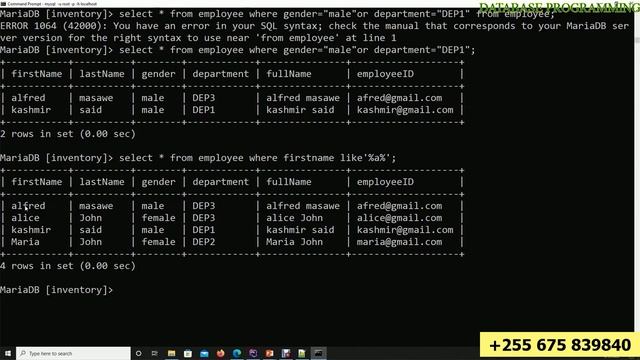The height and width of the screenshot is (360, 640).
Task: Open Task View on the taskbar
Action: coord(155,353)
